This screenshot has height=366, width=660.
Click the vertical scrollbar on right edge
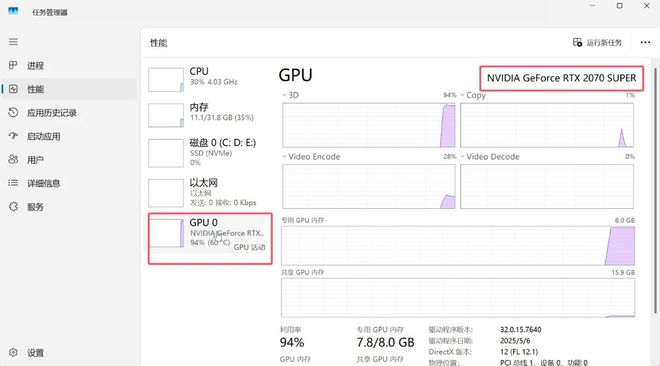[655, 189]
